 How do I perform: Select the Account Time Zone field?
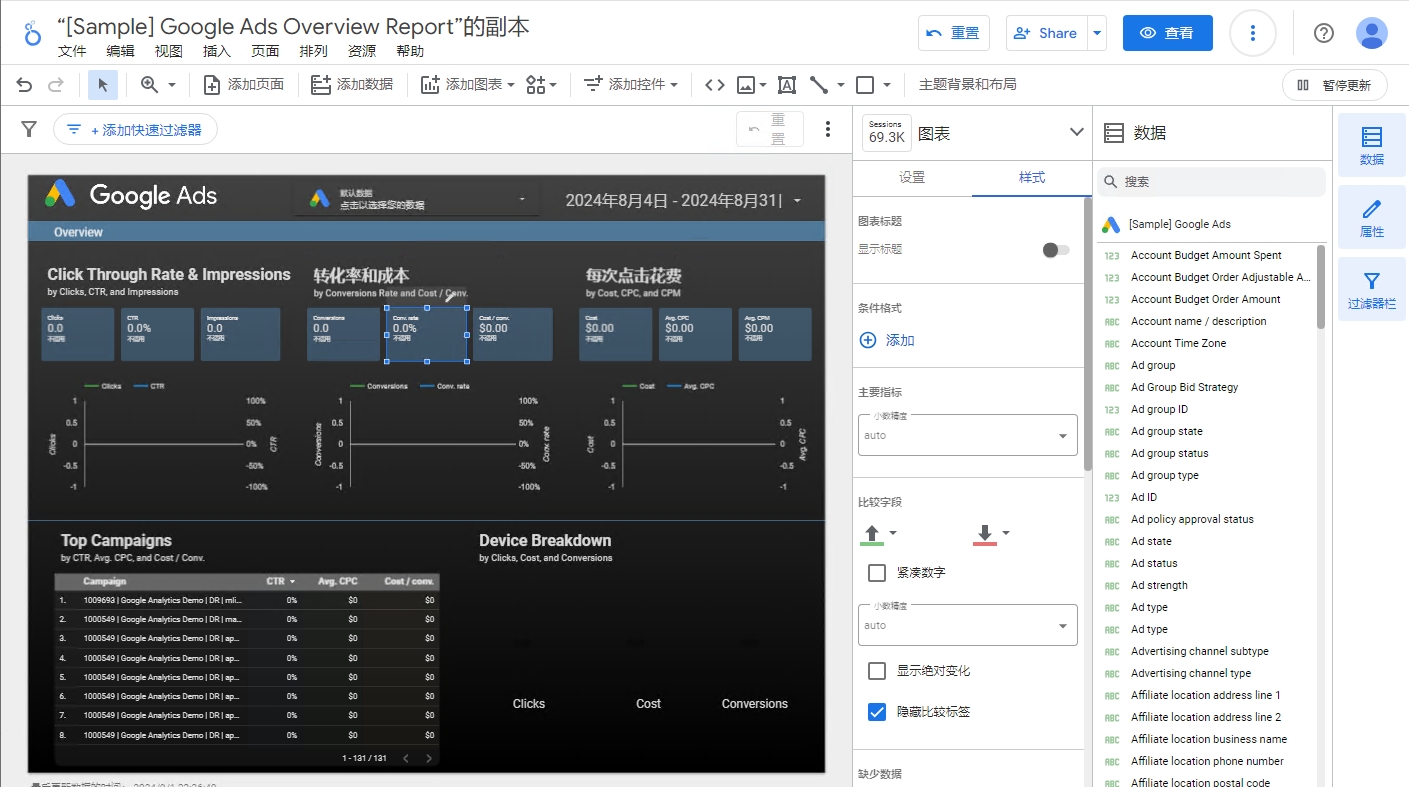click(x=1178, y=343)
